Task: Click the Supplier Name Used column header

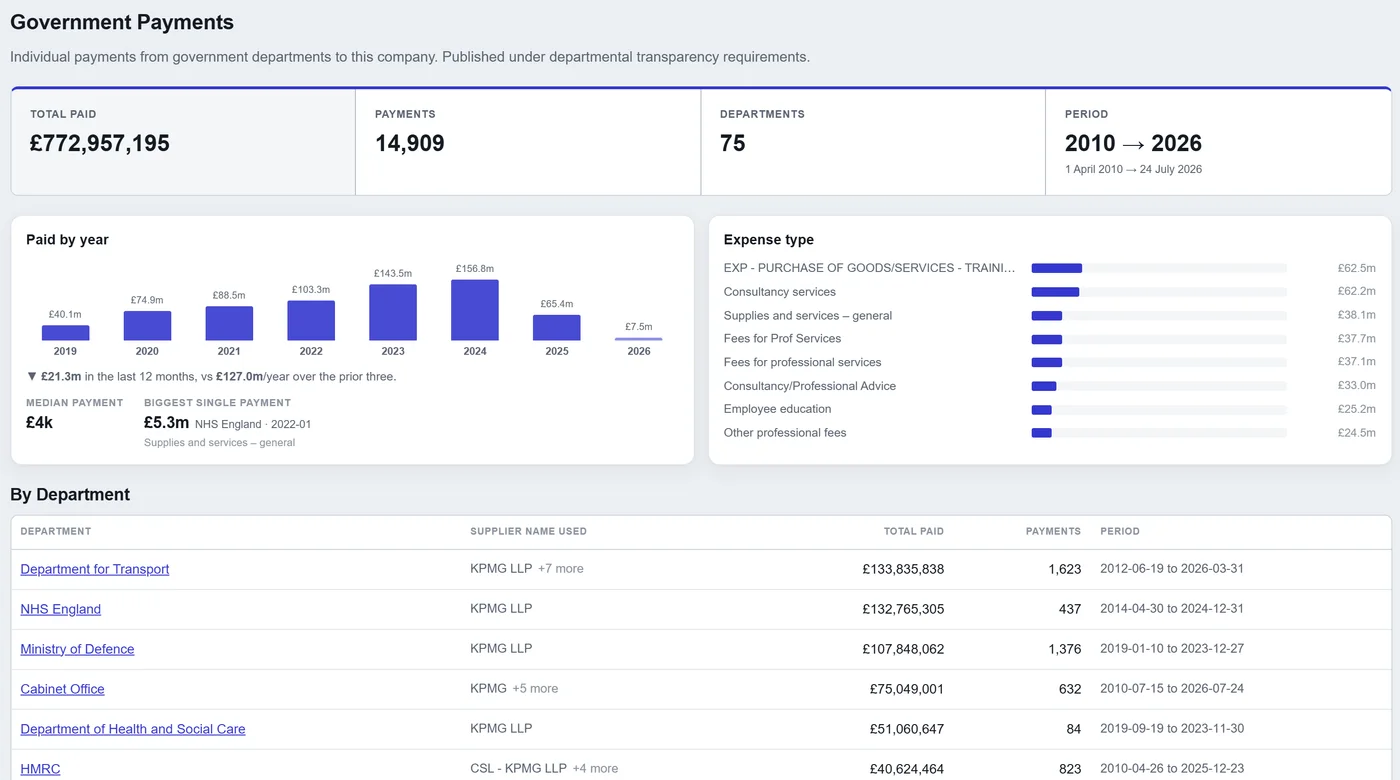Action: point(528,531)
